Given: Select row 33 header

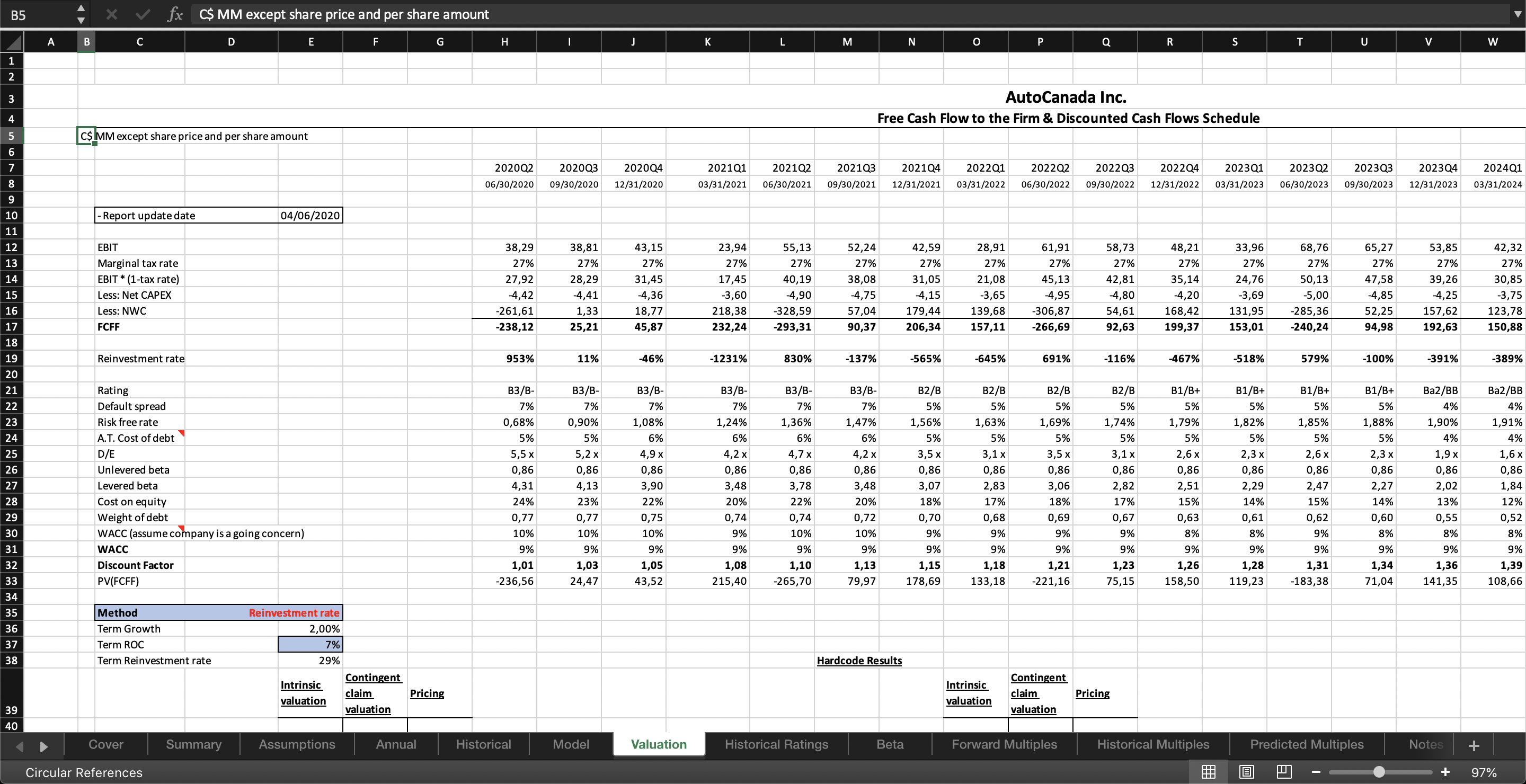Looking at the screenshot, I should point(11,581).
